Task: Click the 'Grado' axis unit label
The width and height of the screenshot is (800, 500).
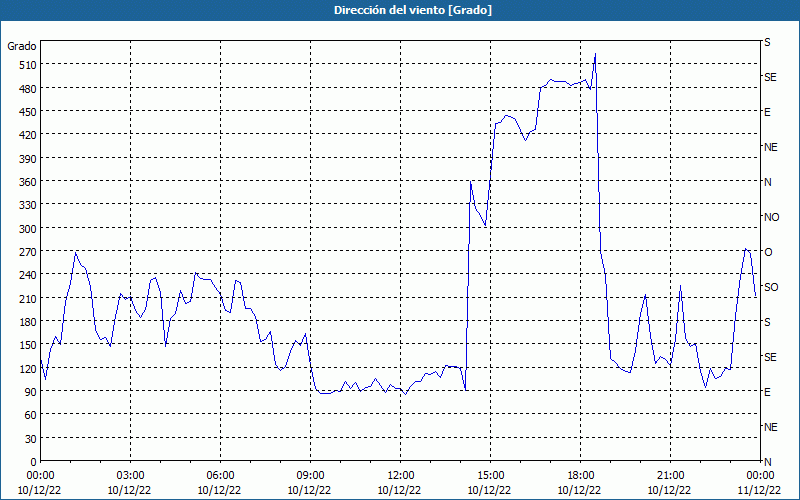Action: [22, 46]
